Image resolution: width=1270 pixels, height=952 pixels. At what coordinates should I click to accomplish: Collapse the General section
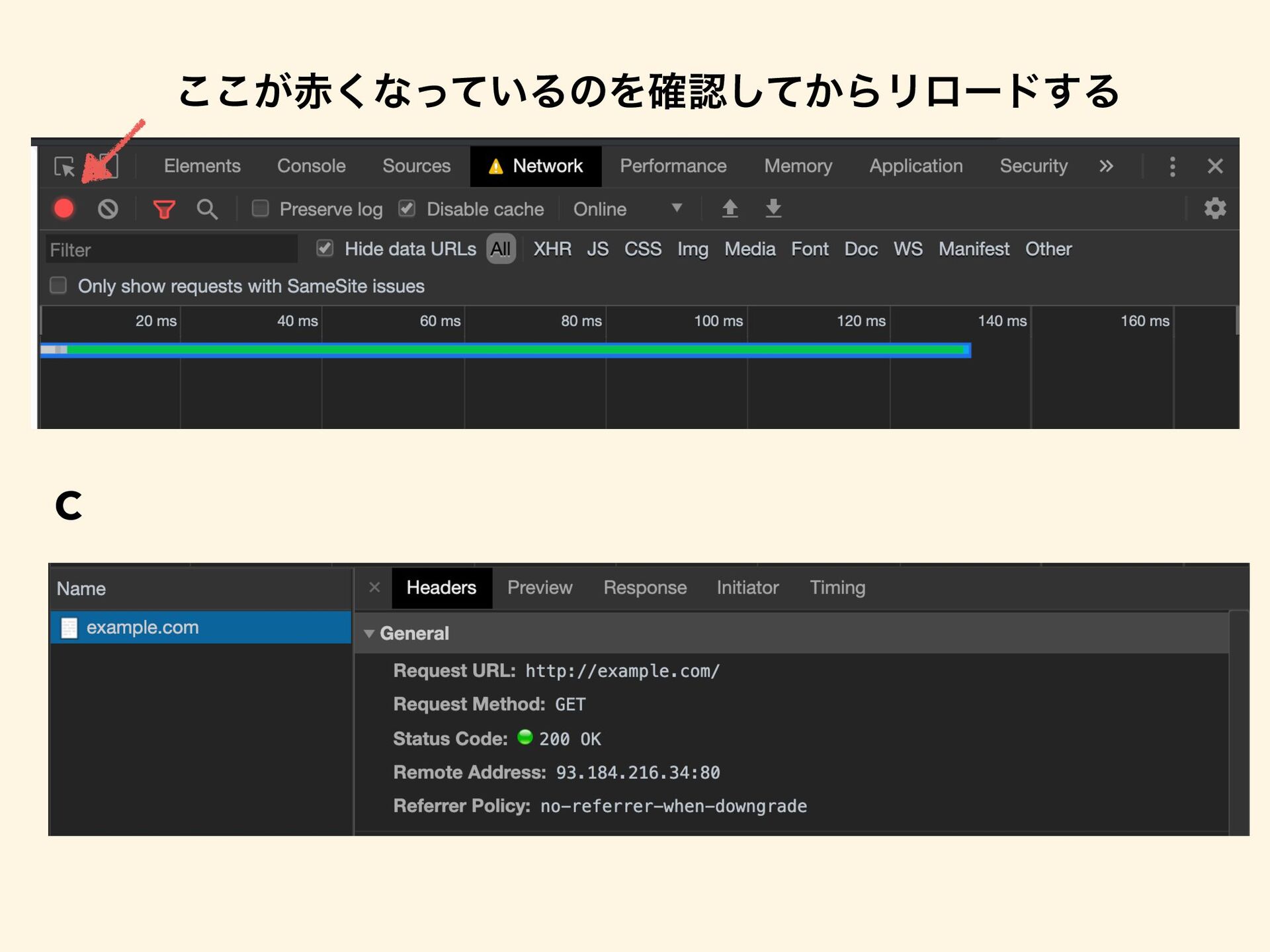tap(370, 633)
